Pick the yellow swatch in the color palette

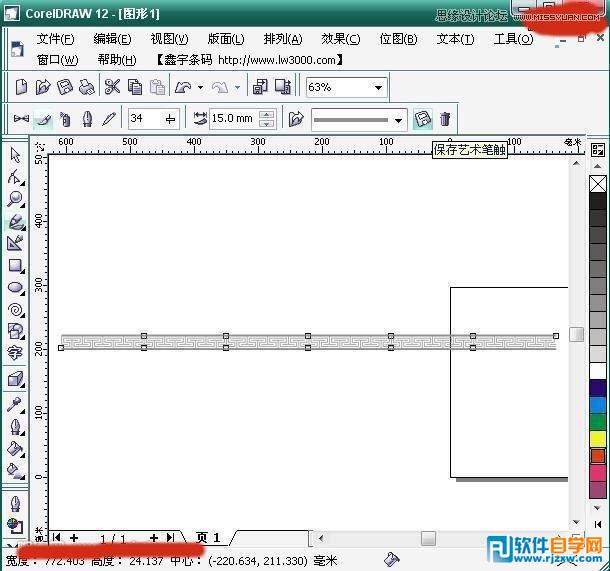click(x=598, y=438)
